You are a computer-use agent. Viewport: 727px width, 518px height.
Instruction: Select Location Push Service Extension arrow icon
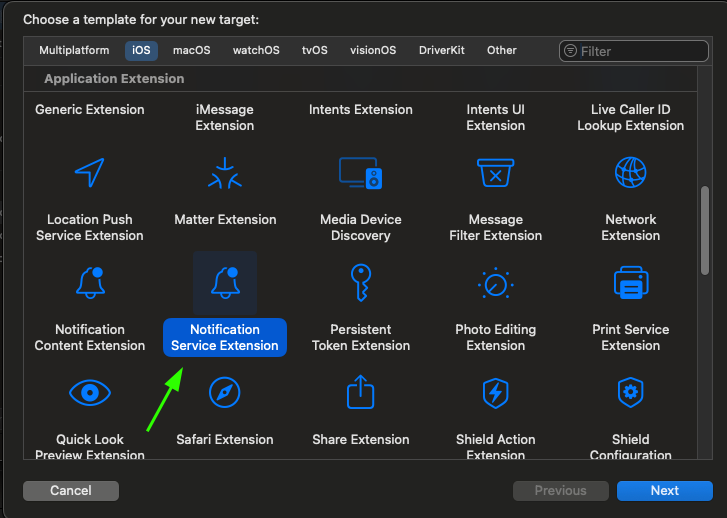tap(89, 173)
